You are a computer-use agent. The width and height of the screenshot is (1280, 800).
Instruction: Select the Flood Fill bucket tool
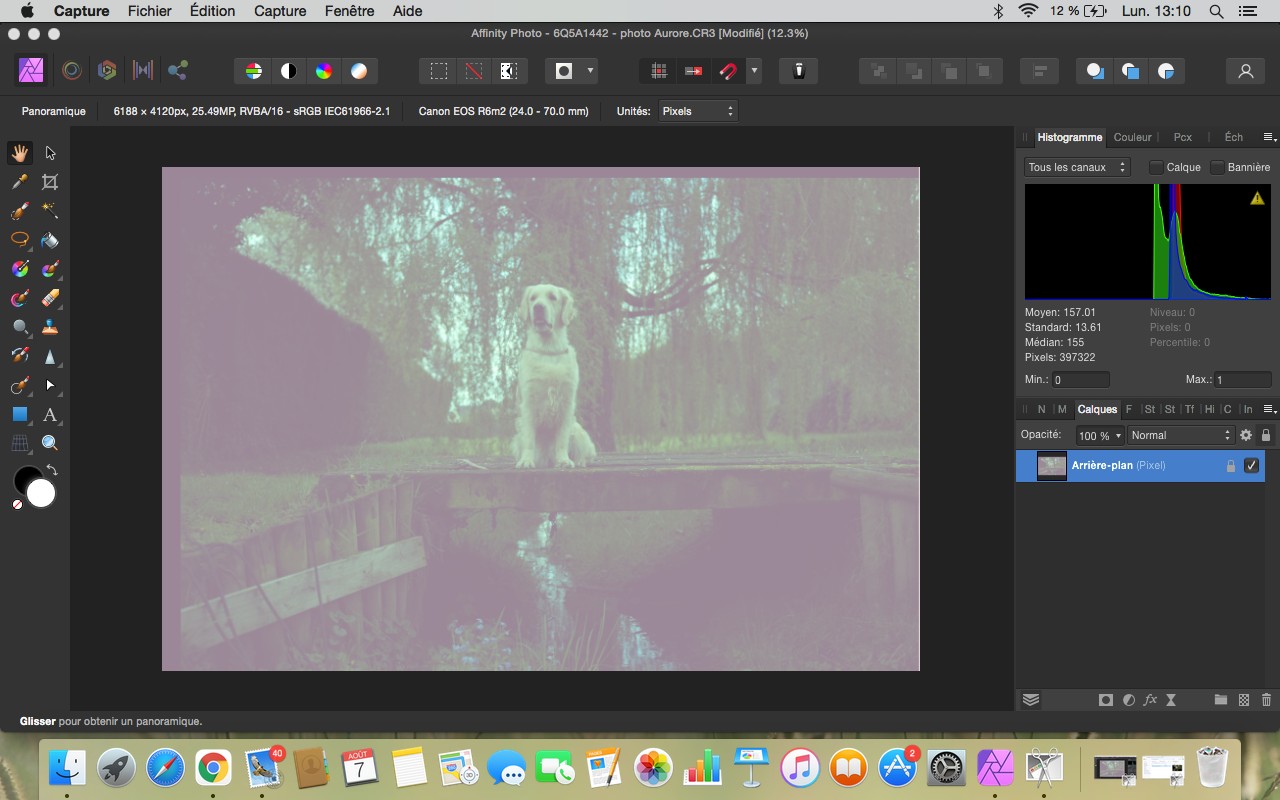[50, 240]
